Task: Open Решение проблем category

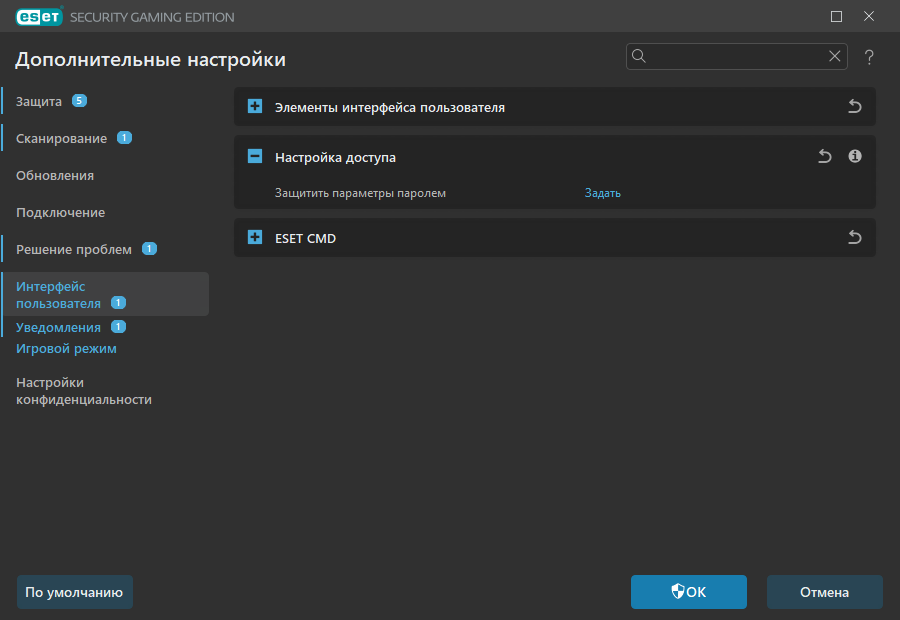Action: [x=74, y=250]
